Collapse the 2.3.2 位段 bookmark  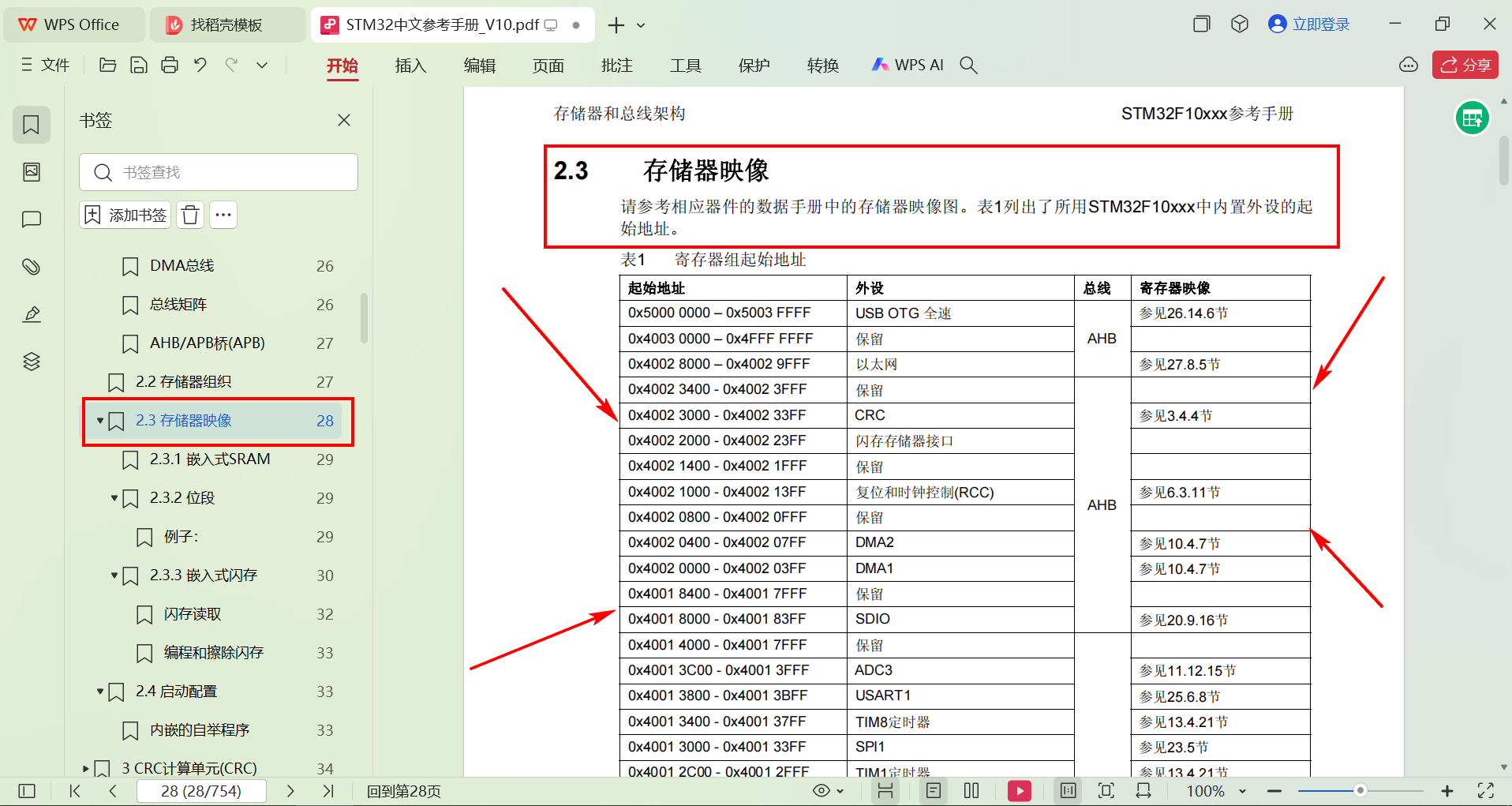(x=114, y=498)
